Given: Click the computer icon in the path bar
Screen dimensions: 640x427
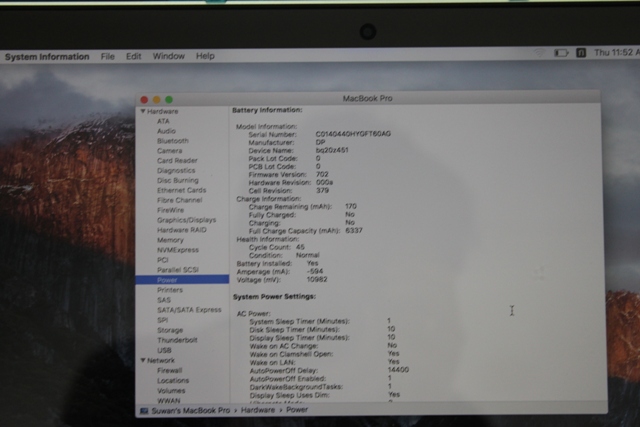Looking at the screenshot, I should [144, 411].
